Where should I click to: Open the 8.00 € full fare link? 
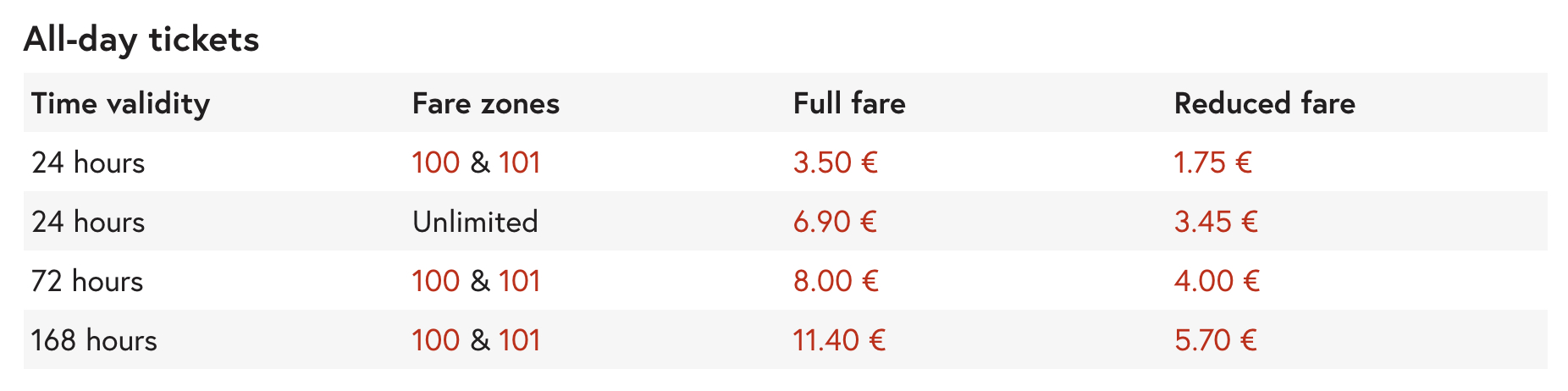[x=836, y=281]
